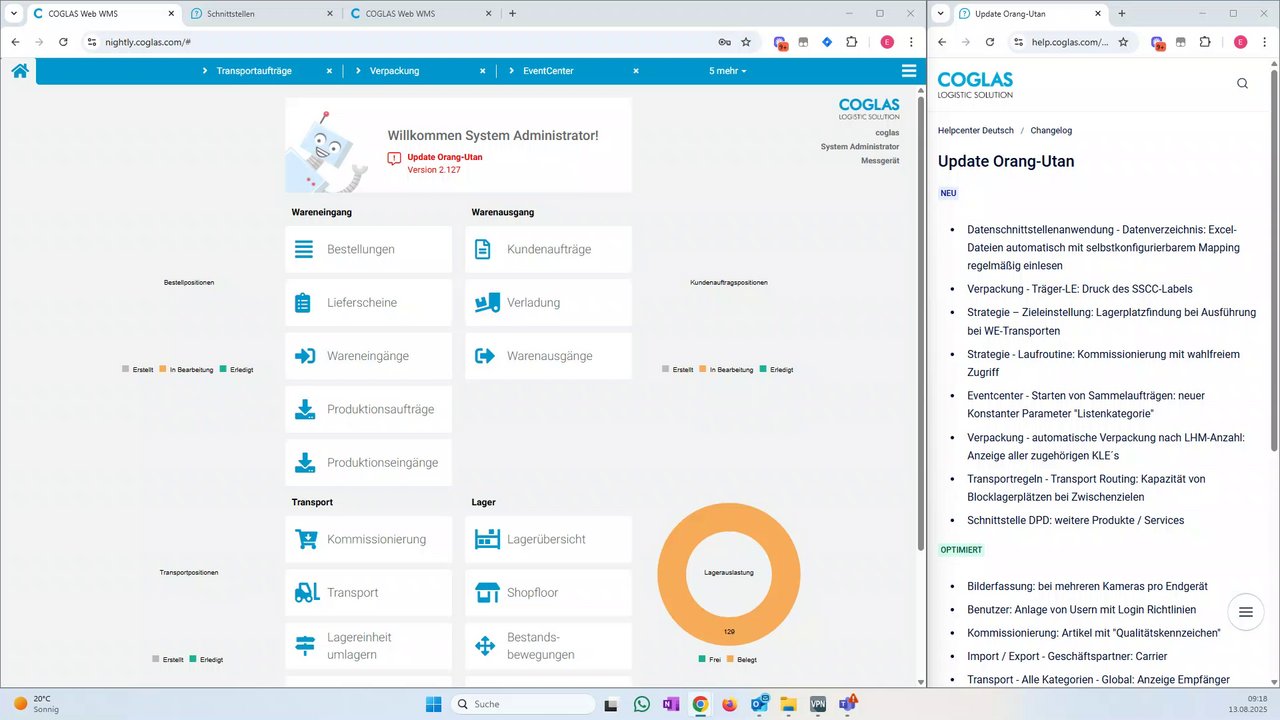Open the hamburger menu in blue bar
The height and width of the screenshot is (720, 1280).
[908, 71]
